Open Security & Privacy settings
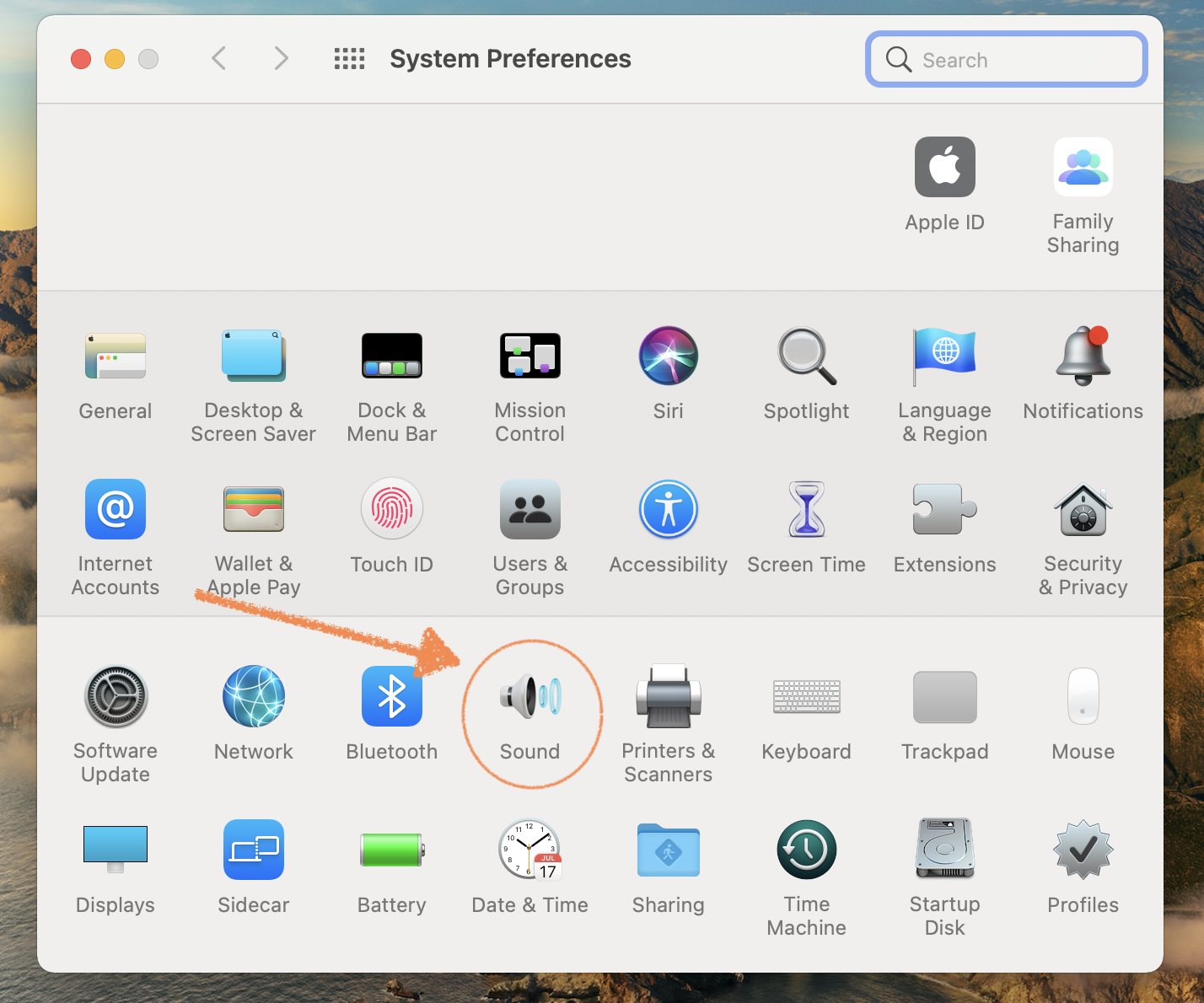Screen dimensions: 1204x1003 tap(1083, 511)
